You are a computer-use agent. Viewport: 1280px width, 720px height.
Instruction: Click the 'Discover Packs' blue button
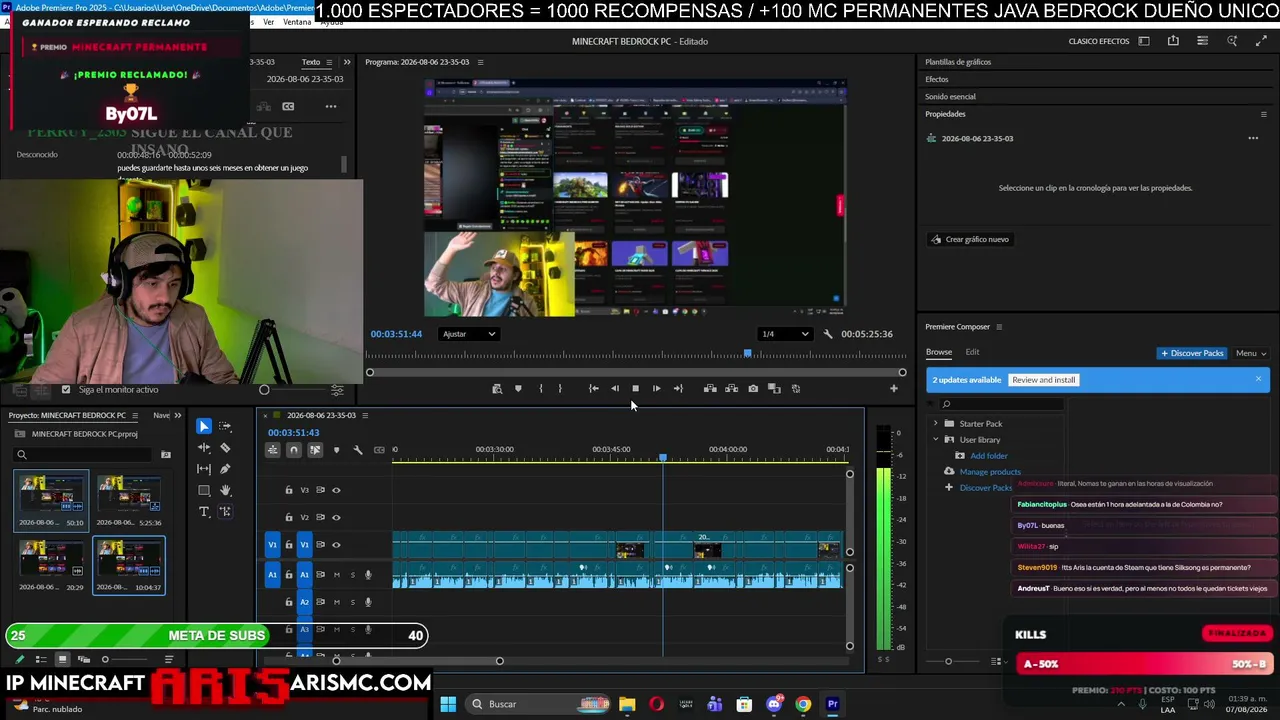coord(1192,353)
